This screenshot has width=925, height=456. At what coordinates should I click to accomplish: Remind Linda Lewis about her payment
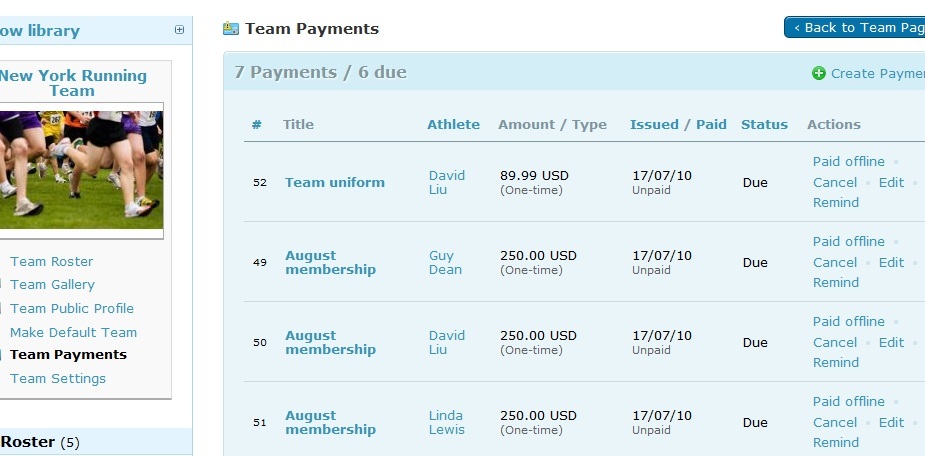click(836, 443)
